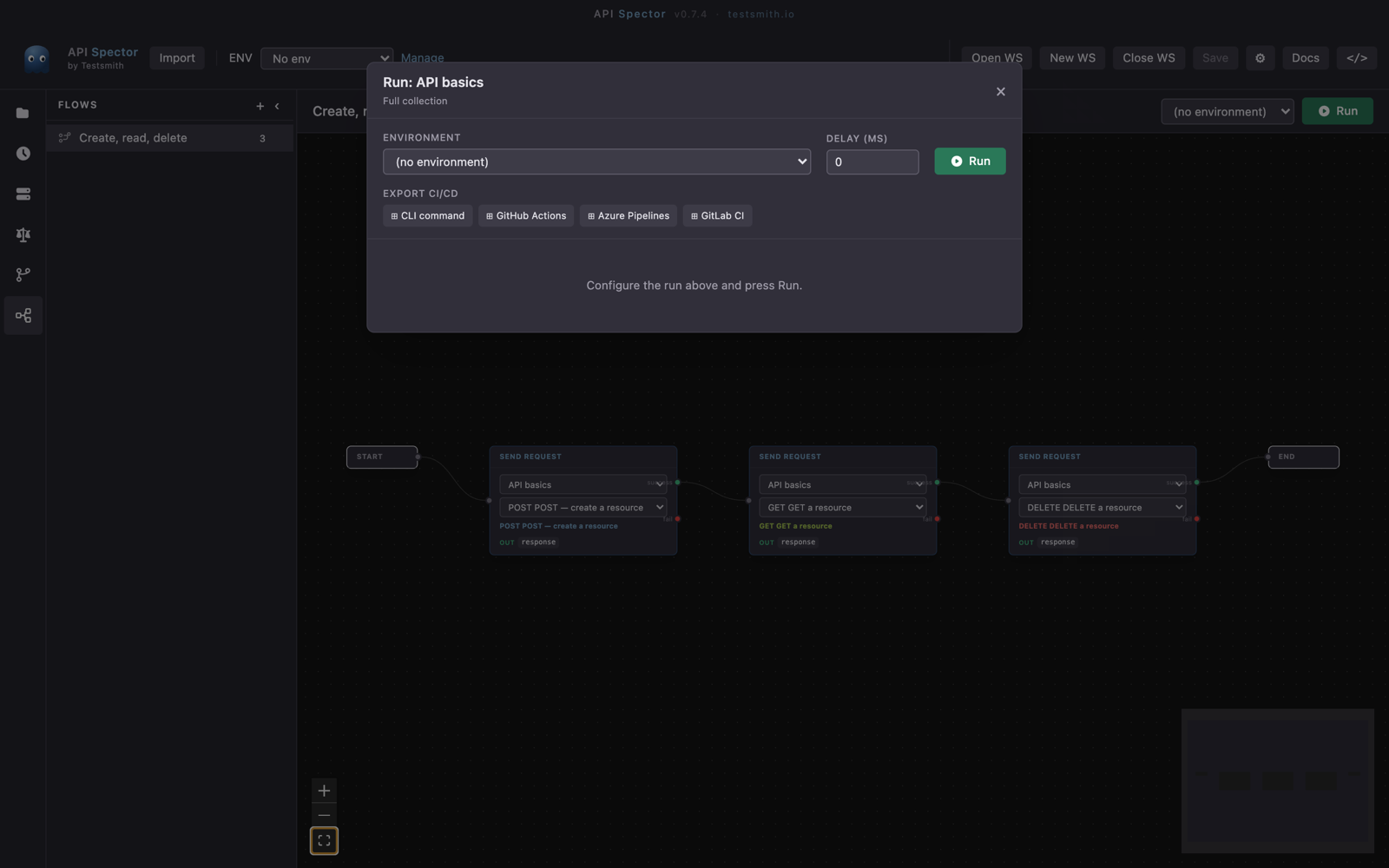
Task: Select the server stack icon in sidebar
Action: [23, 194]
